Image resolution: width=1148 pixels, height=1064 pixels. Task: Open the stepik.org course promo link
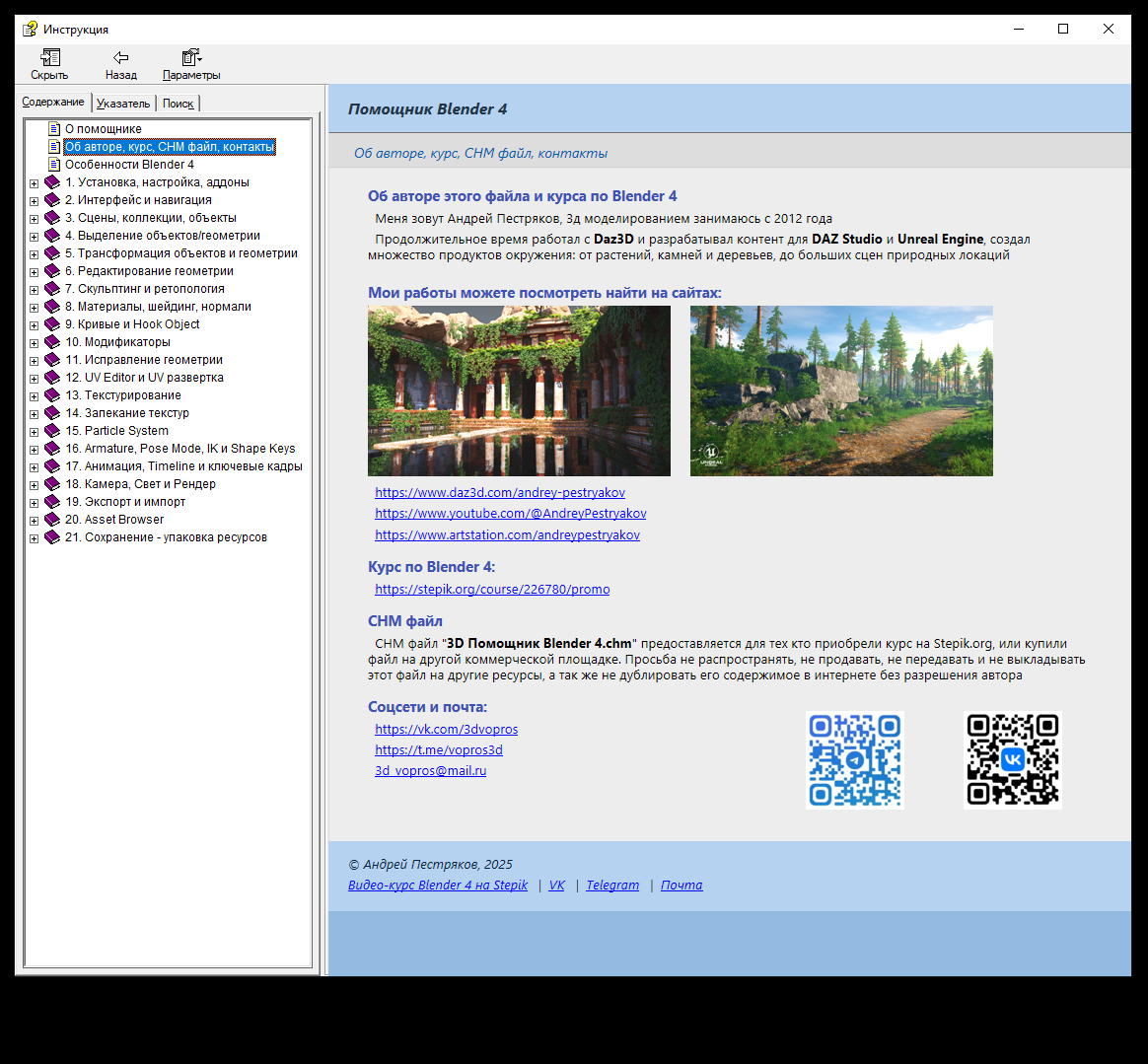tap(492, 590)
